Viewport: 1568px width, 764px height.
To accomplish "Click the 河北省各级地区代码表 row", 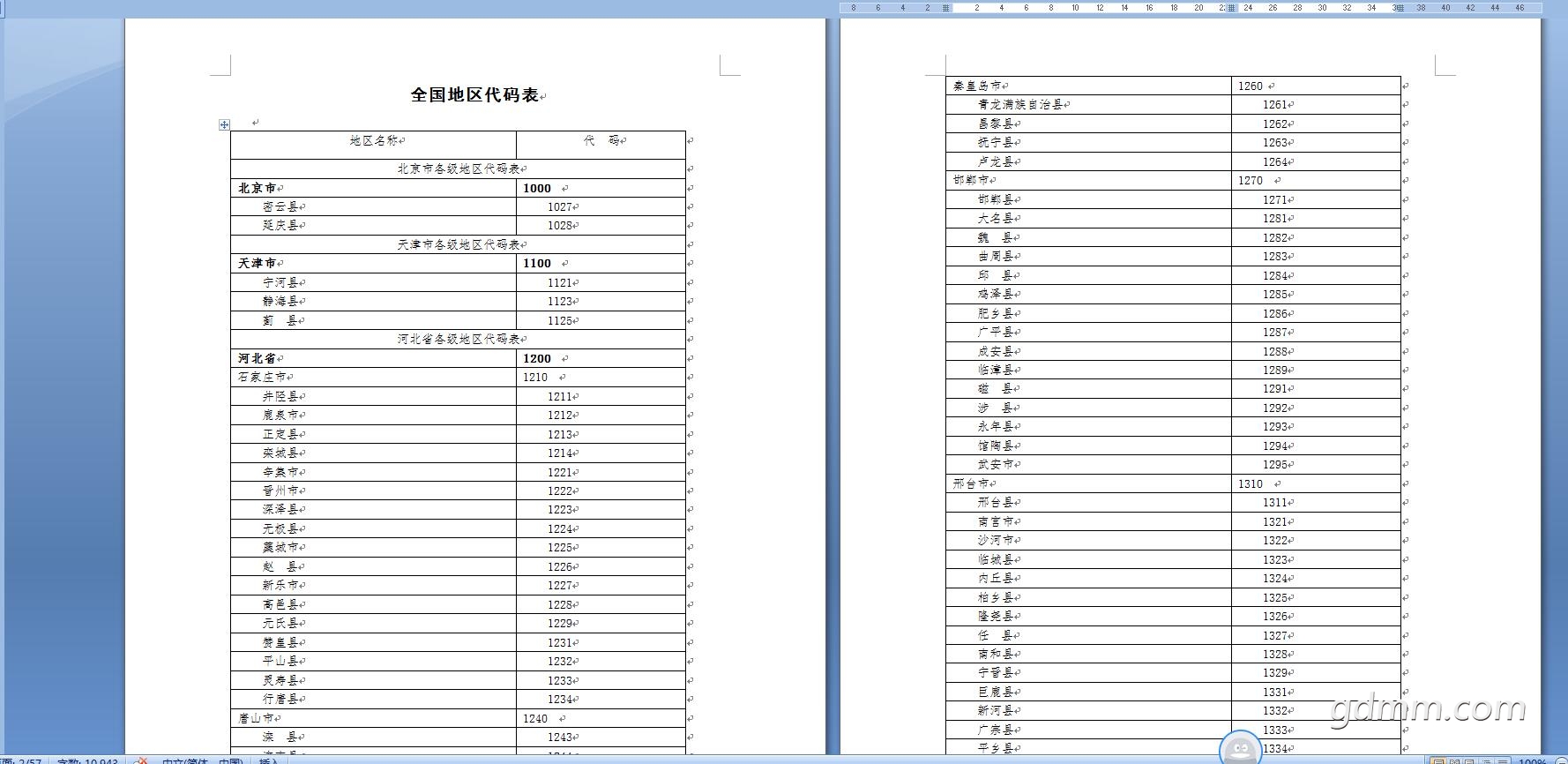I will pyautogui.click(x=458, y=339).
